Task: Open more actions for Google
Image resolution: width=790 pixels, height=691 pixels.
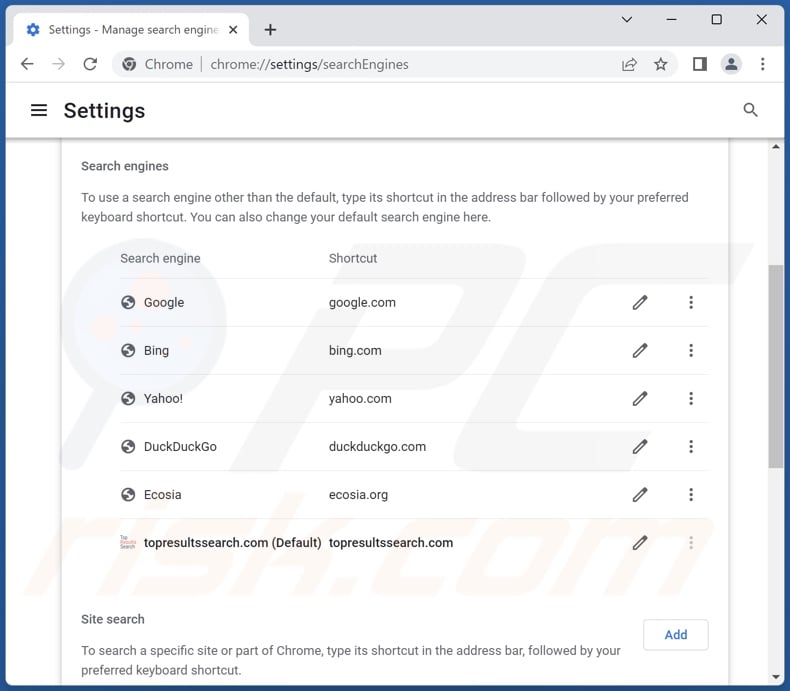Action: (691, 302)
